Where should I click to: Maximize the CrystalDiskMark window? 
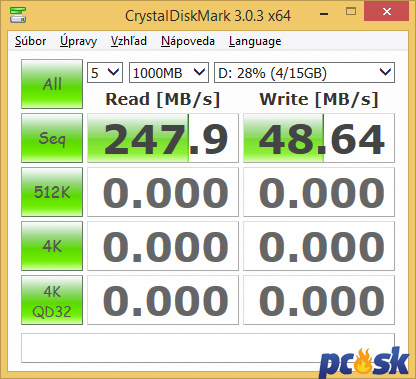click(351, 12)
